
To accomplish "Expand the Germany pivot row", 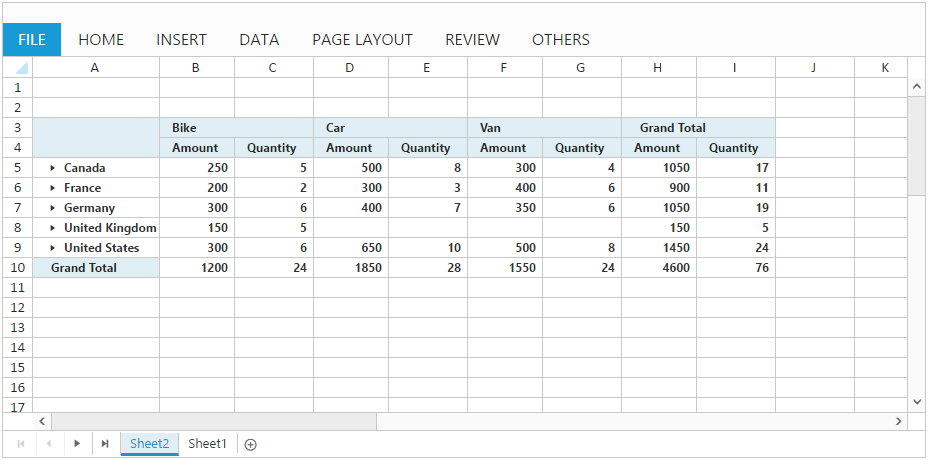I will [52, 208].
